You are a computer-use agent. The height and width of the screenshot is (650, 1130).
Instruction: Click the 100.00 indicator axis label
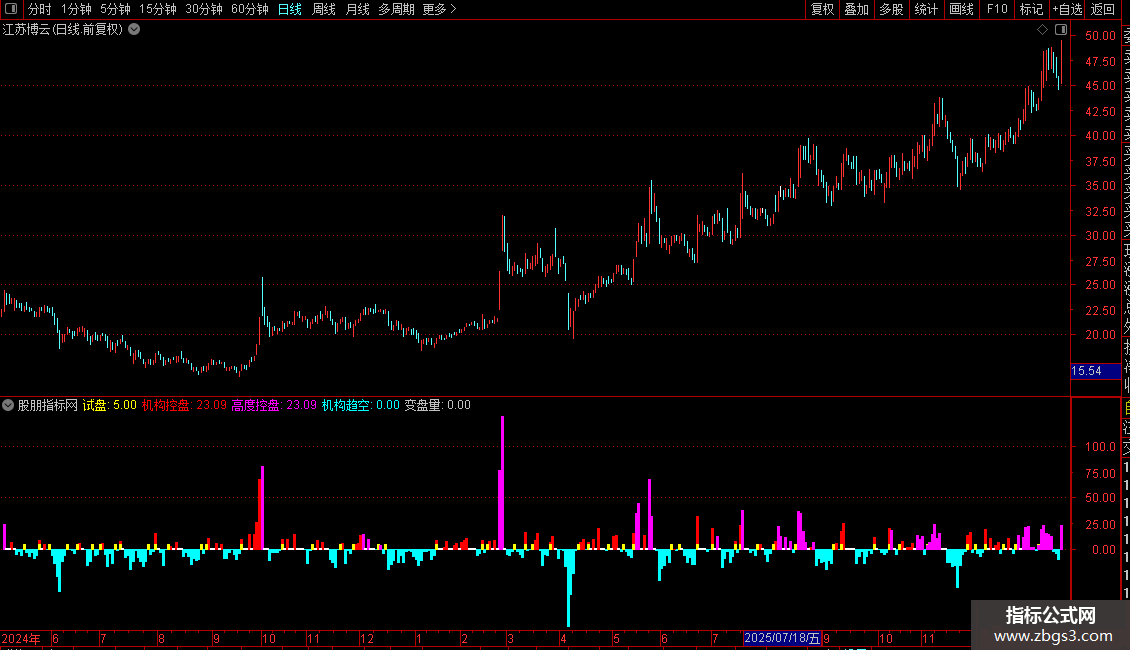[x=1100, y=447]
